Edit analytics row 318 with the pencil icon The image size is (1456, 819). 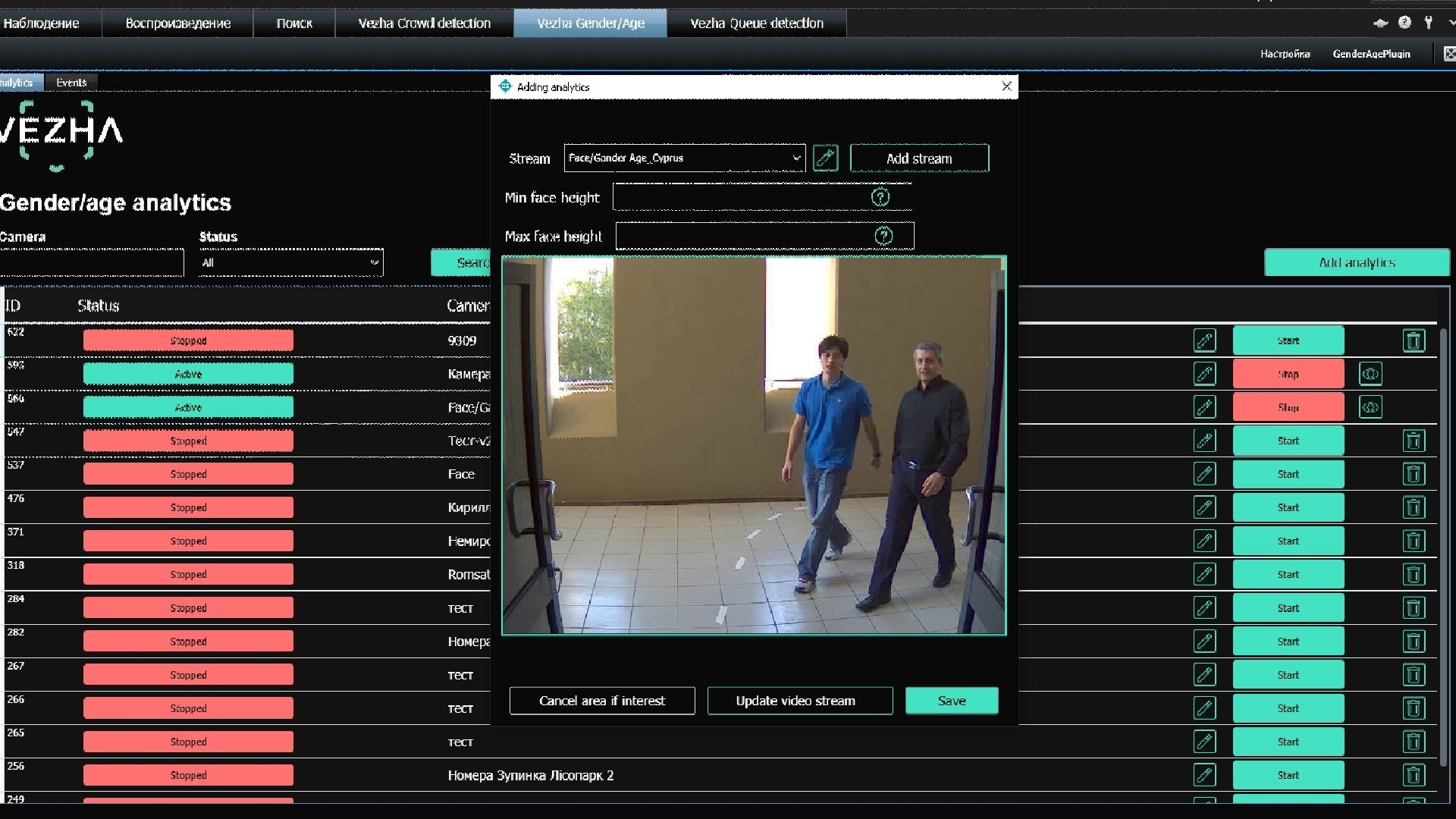coord(1204,574)
